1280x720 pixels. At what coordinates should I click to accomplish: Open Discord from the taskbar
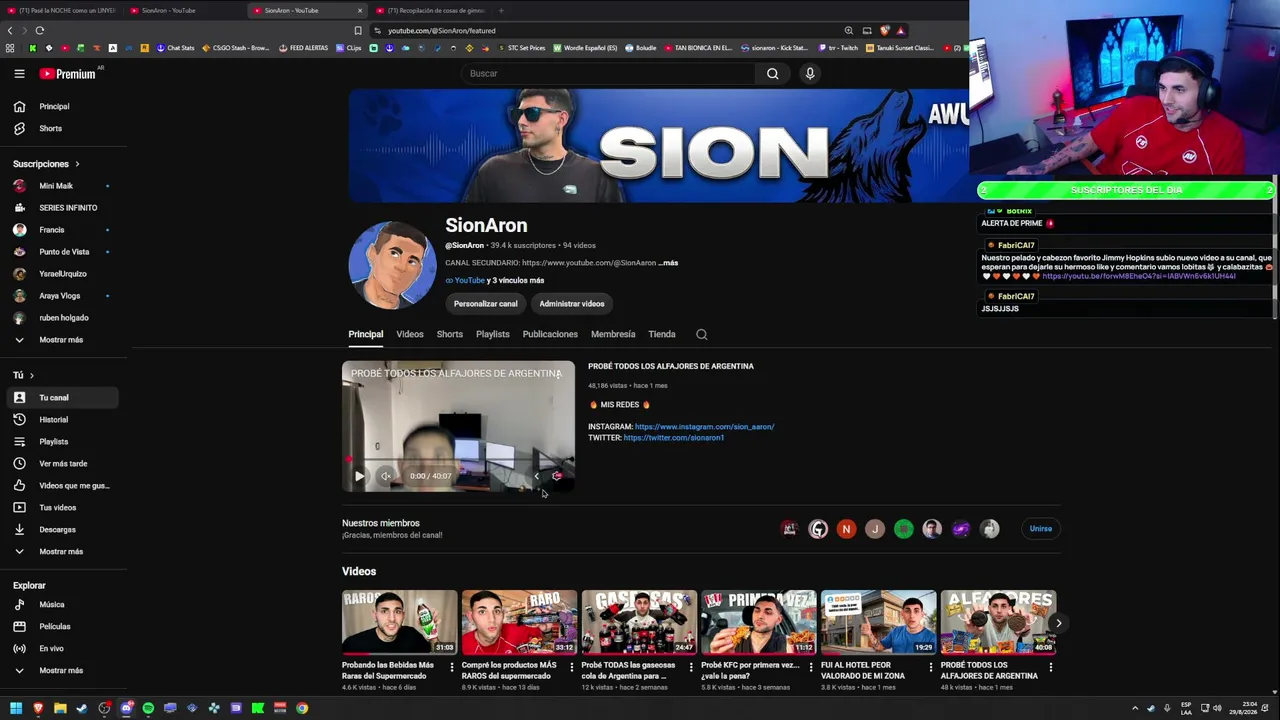[x=126, y=708]
